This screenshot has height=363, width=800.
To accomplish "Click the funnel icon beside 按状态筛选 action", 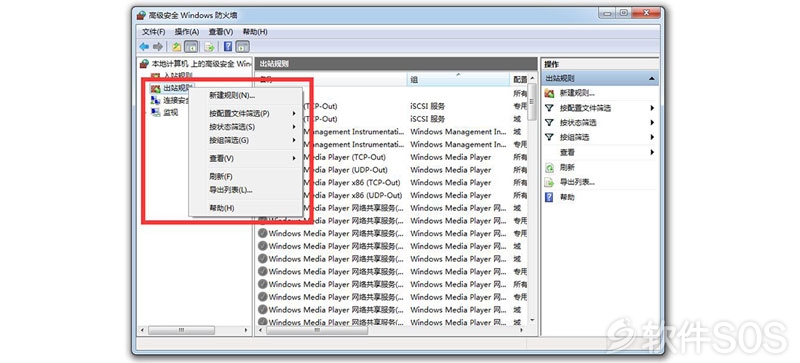I will (x=549, y=123).
